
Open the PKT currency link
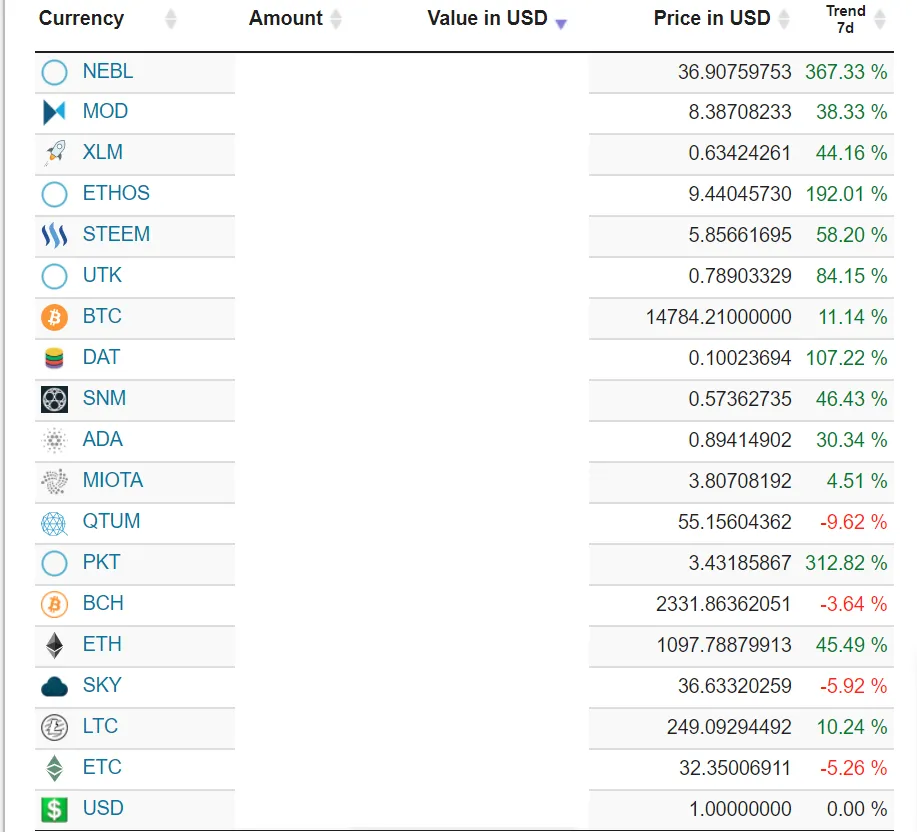coord(102,562)
